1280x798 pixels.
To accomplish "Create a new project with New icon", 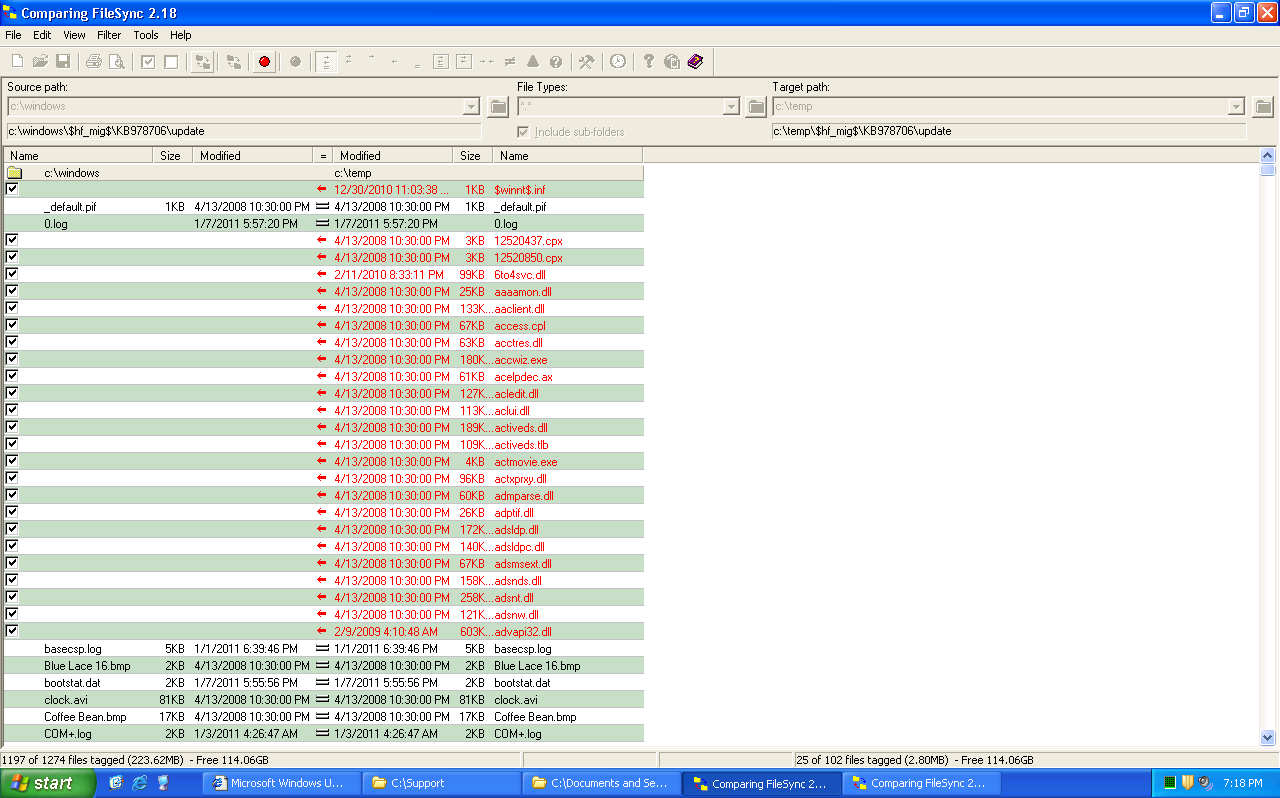I will (17, 62).
